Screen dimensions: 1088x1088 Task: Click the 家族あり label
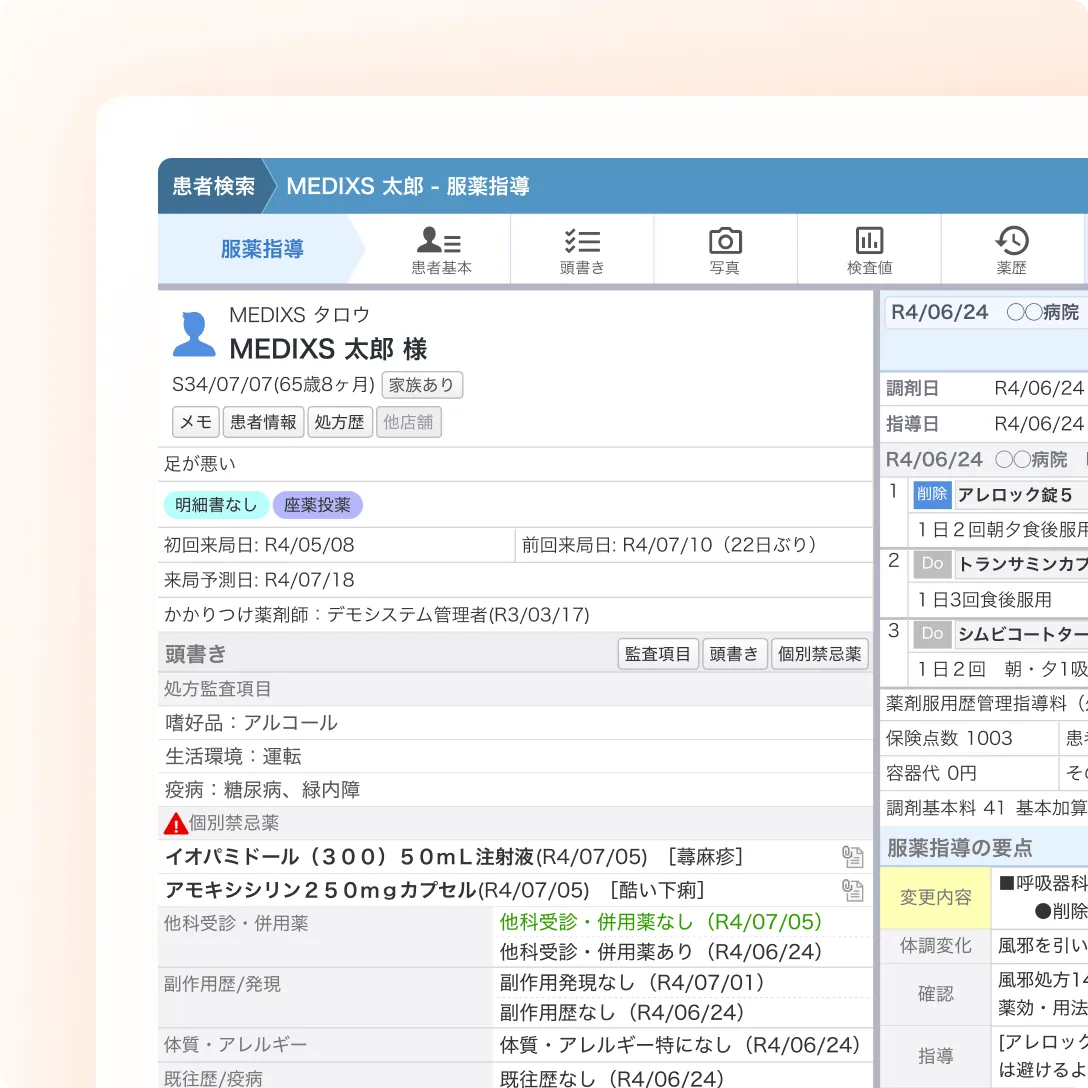(x=421, y=384)
